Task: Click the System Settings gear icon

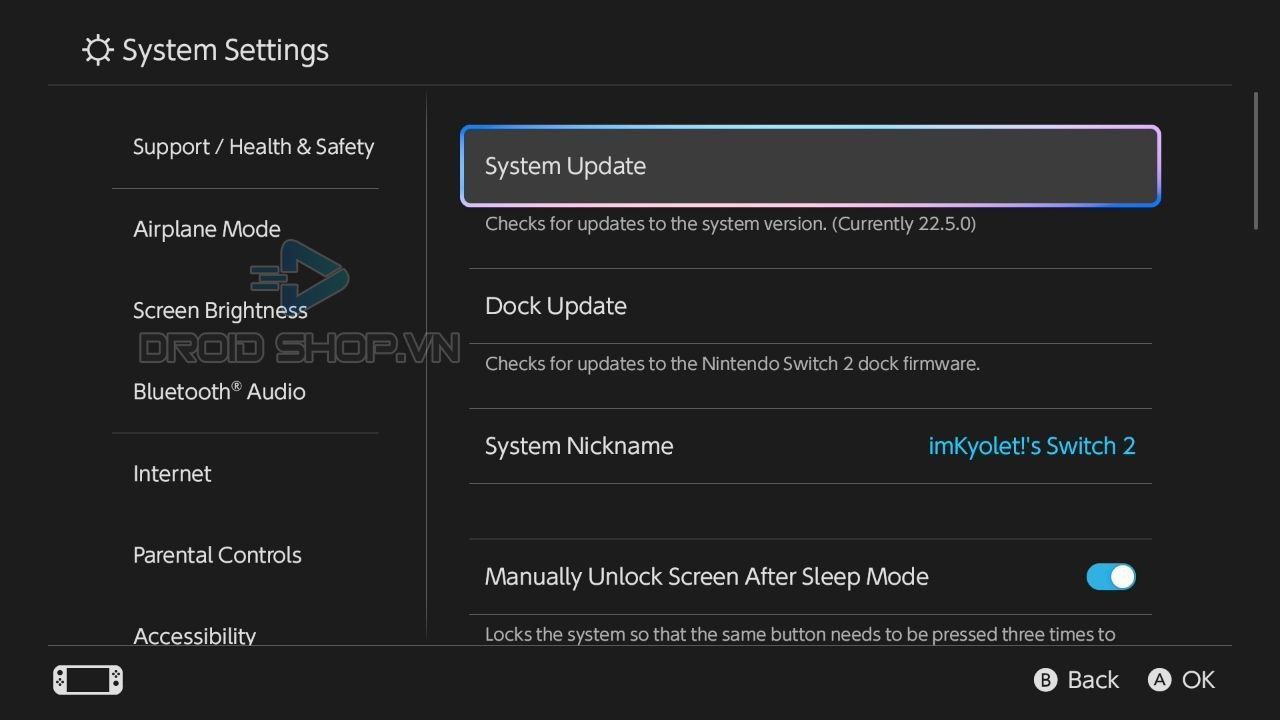Action: tap(97, 50)
